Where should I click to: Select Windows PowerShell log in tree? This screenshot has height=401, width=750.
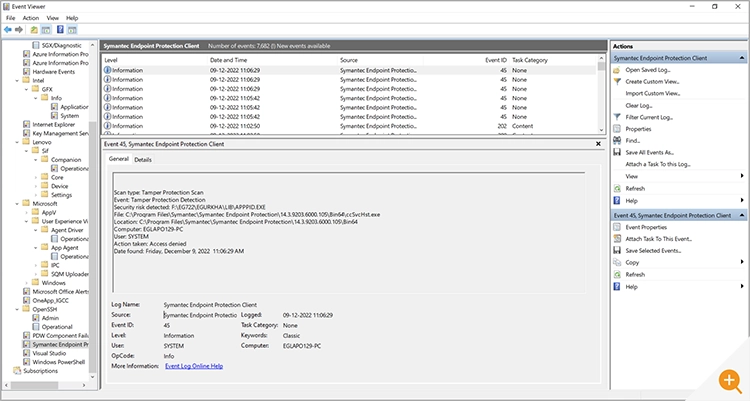coord(58,362)
